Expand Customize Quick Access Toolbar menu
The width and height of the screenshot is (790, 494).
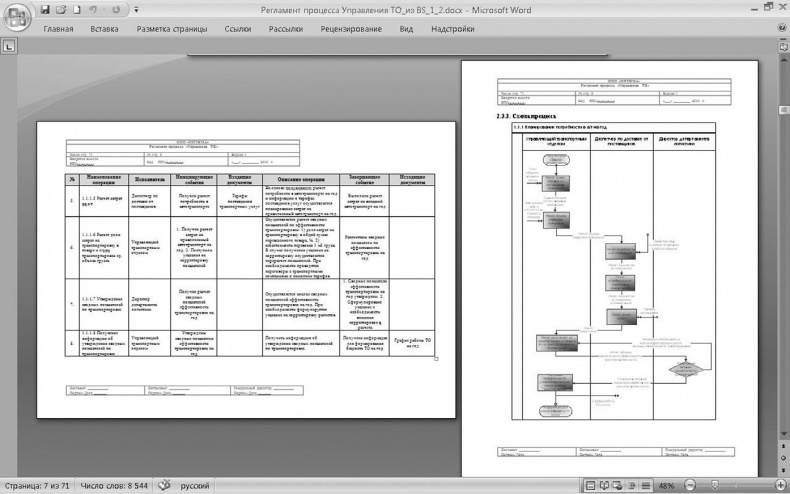click(134, 9)
